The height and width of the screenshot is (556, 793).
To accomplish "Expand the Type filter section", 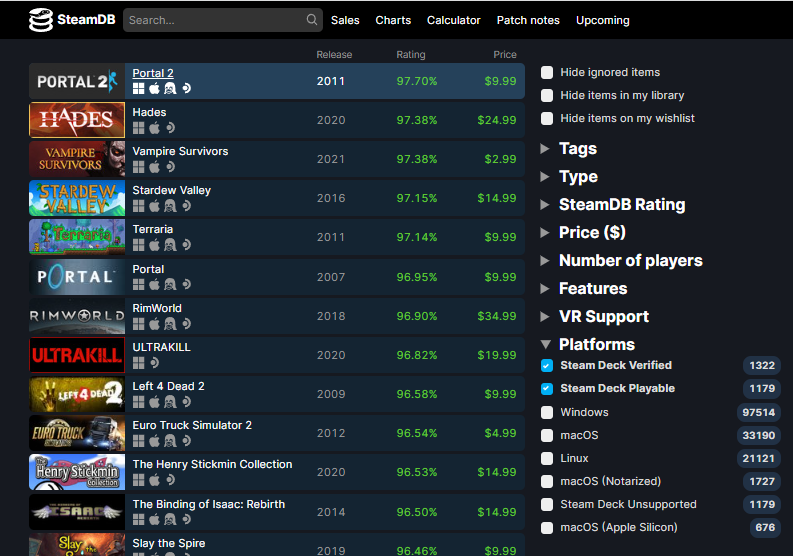I will point(569,177).
